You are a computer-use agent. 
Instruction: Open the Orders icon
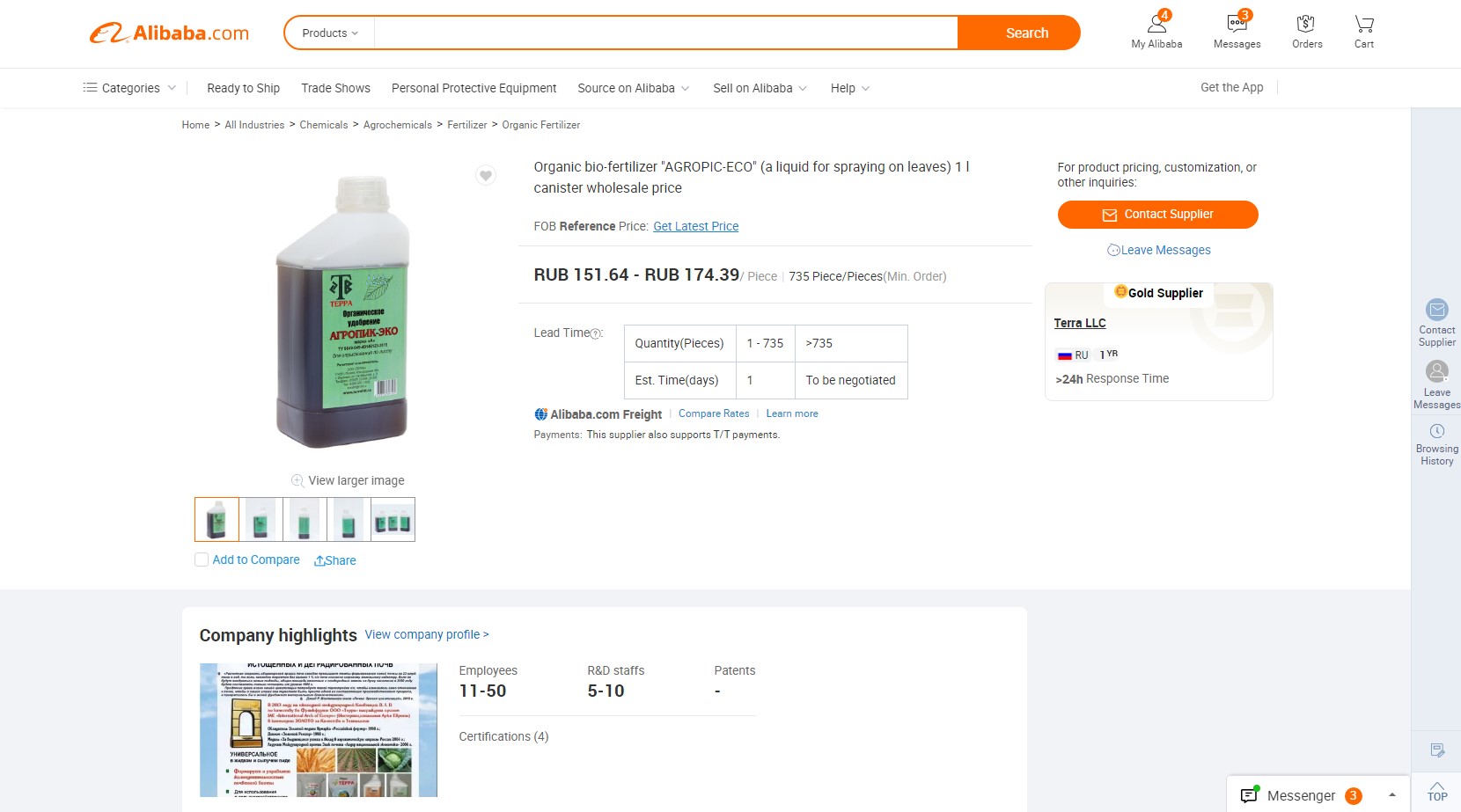pos(1306,25)
